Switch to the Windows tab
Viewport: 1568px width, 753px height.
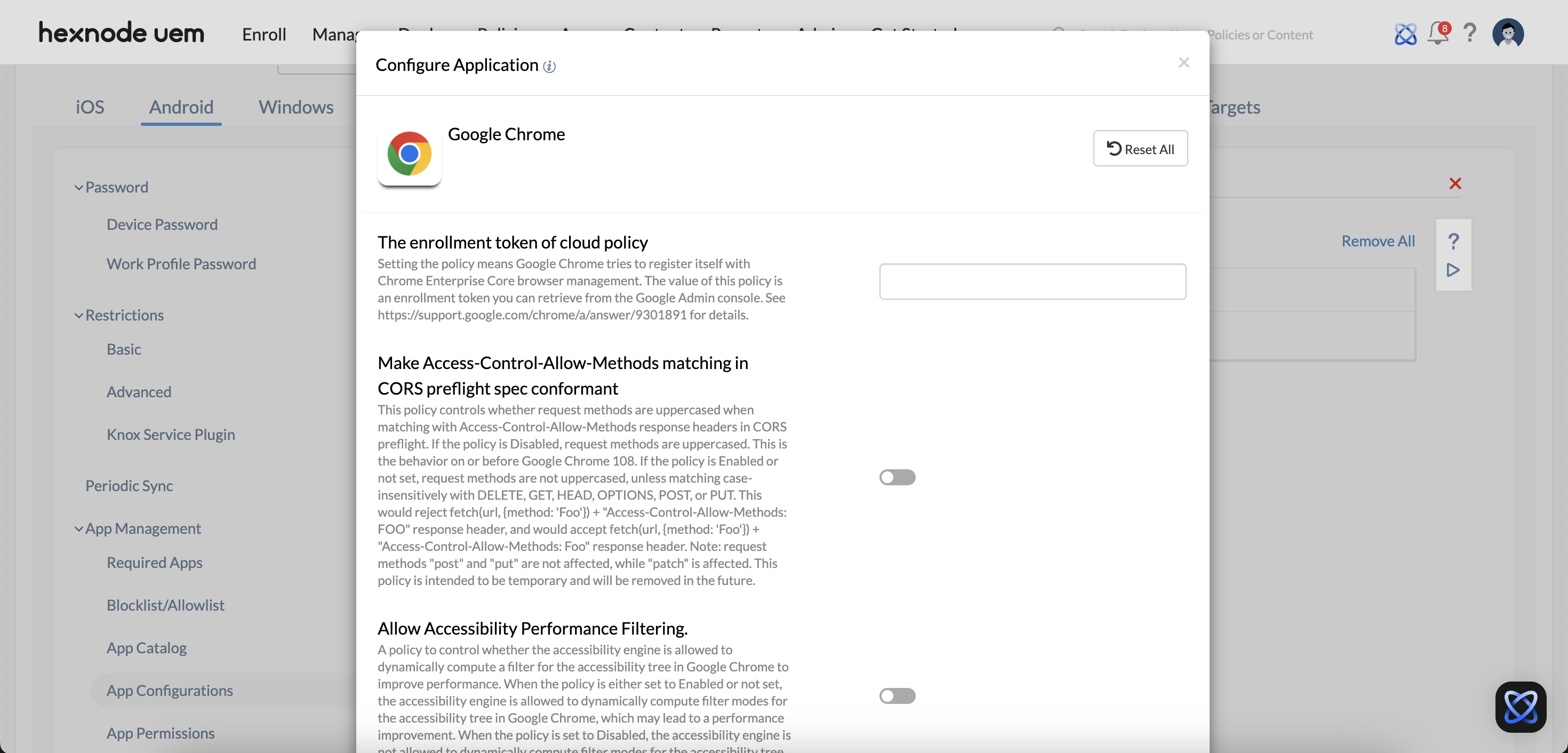coord(296,107)
